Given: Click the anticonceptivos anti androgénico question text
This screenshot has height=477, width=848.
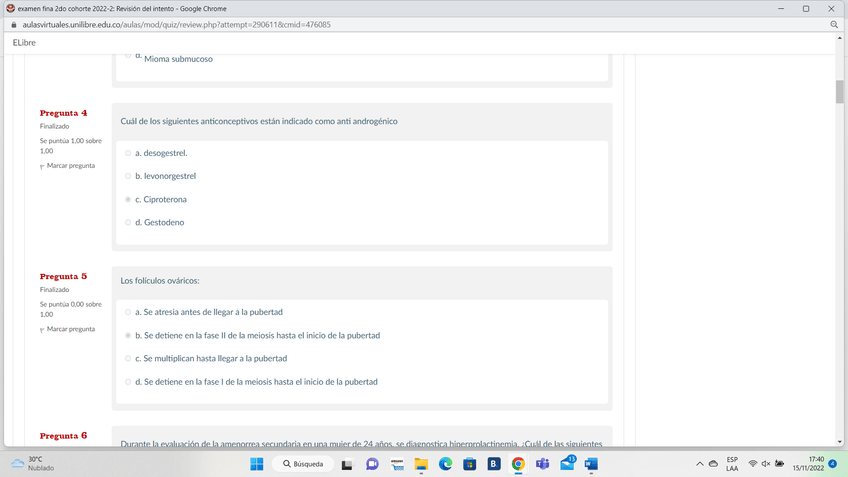Looking at the screenshot, I should [259, 121].
